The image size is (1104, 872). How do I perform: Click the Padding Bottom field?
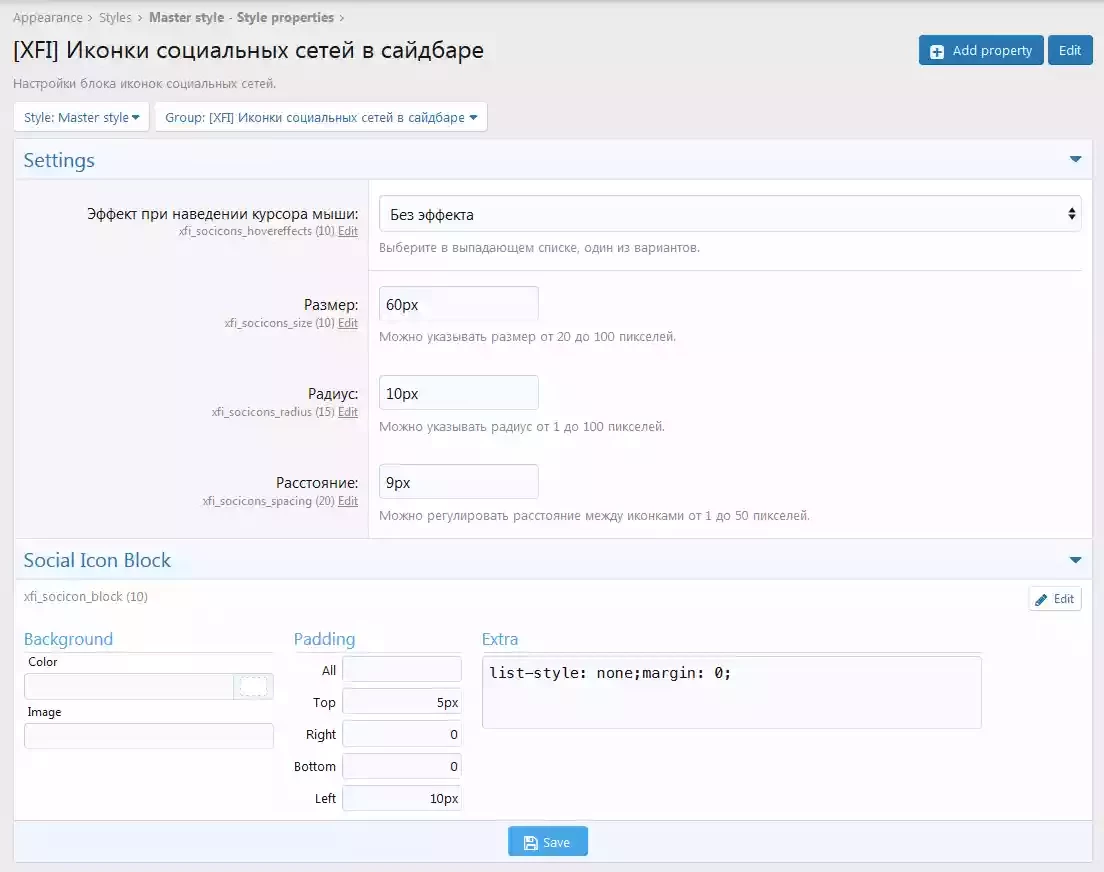[402, 766]
